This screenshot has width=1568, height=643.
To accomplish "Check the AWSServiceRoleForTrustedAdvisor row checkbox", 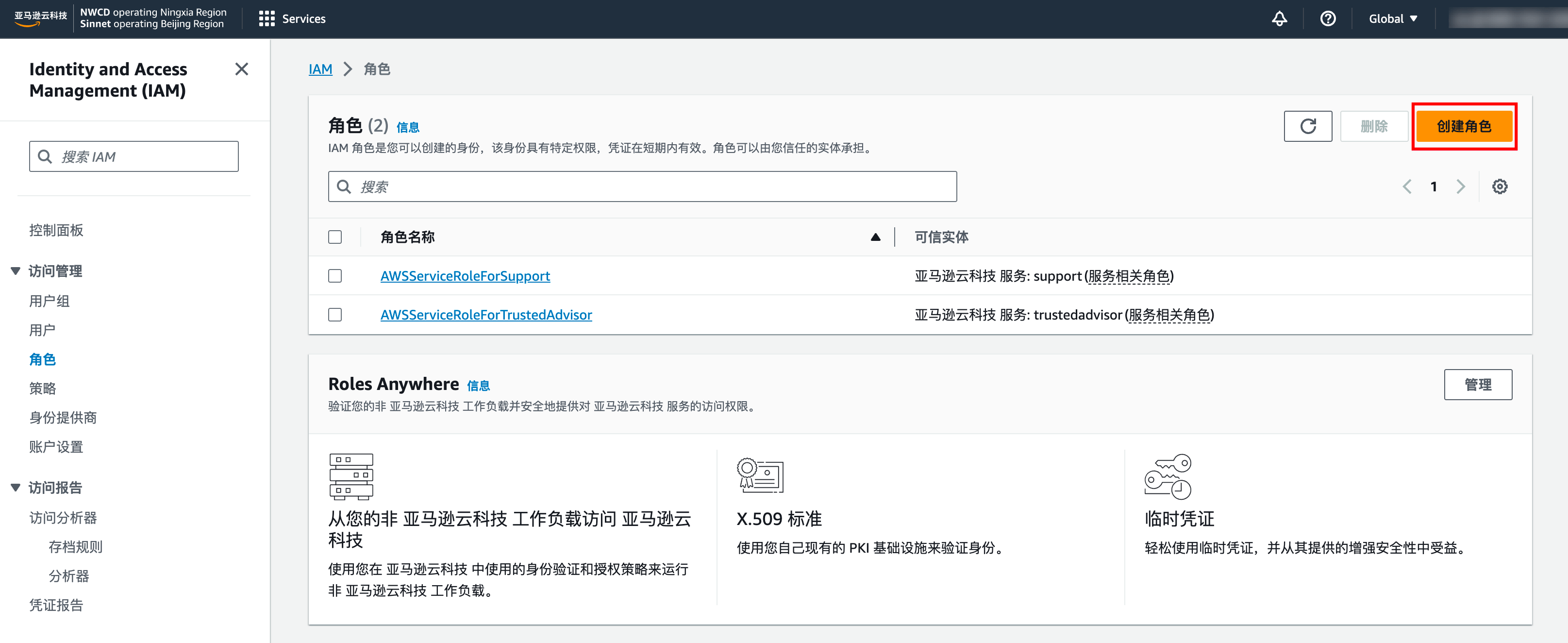I will coord(335,315).
